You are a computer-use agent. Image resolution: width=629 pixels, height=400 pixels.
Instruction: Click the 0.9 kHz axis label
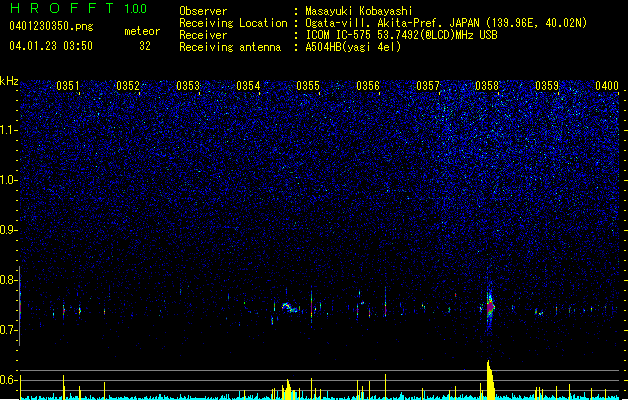click(9, 230)
